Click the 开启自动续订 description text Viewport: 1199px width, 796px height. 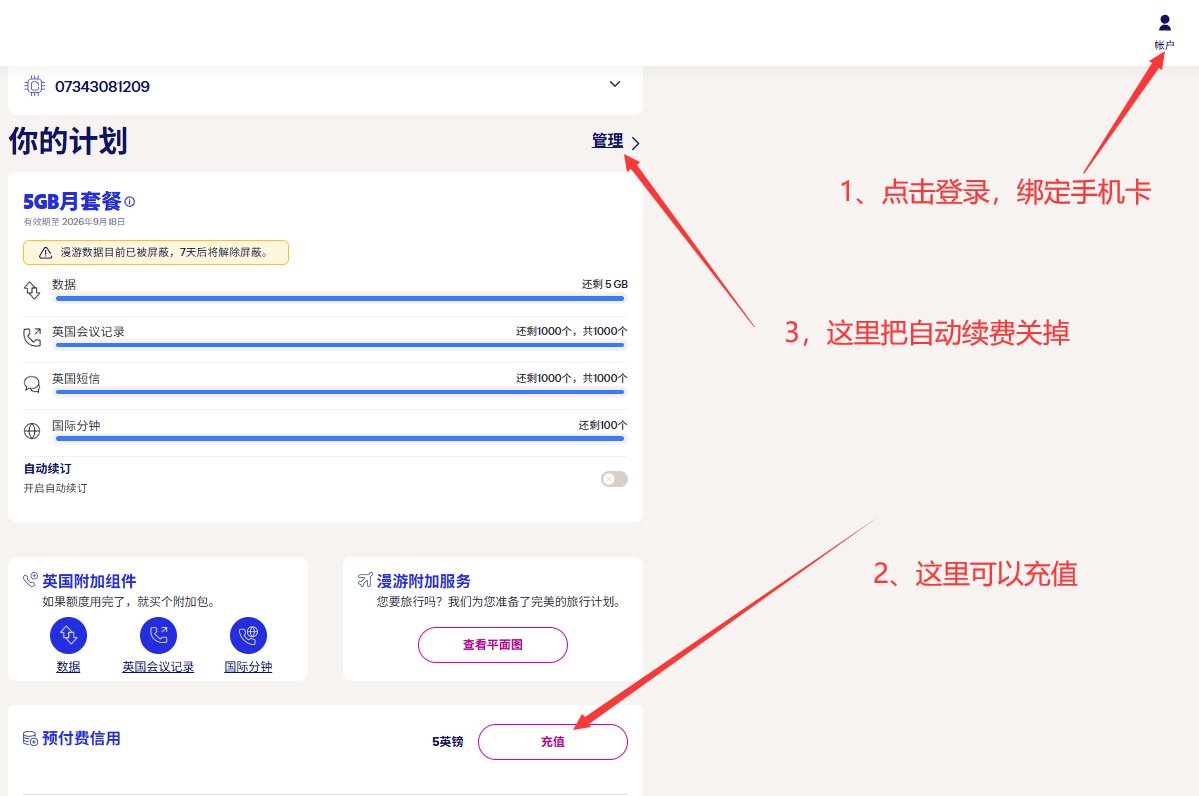[x=55, y=488]
